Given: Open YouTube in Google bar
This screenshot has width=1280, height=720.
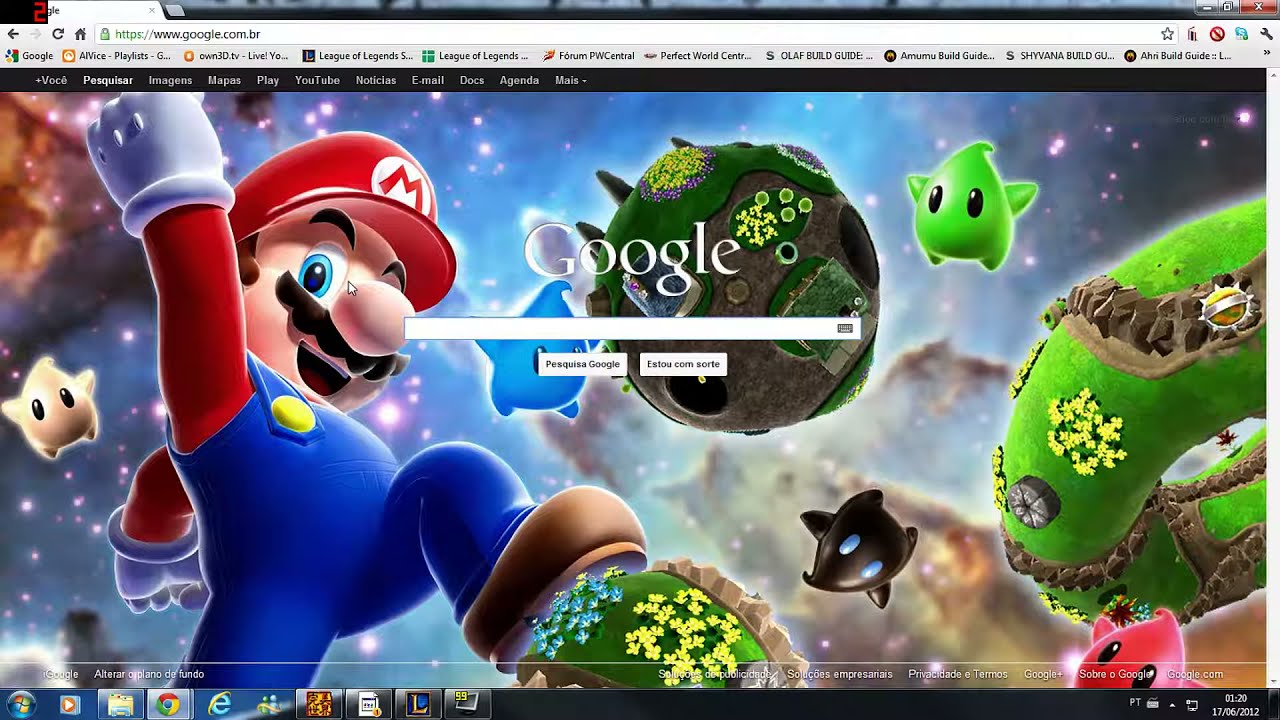Looking at the screenshot, I should coord(317,80).
